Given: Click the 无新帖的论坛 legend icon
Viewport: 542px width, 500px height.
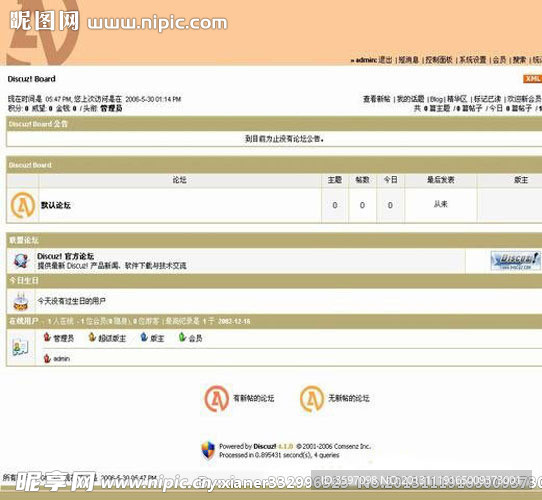Looking at the screenshot, I should pyautogui.click(x=312, y=399).
